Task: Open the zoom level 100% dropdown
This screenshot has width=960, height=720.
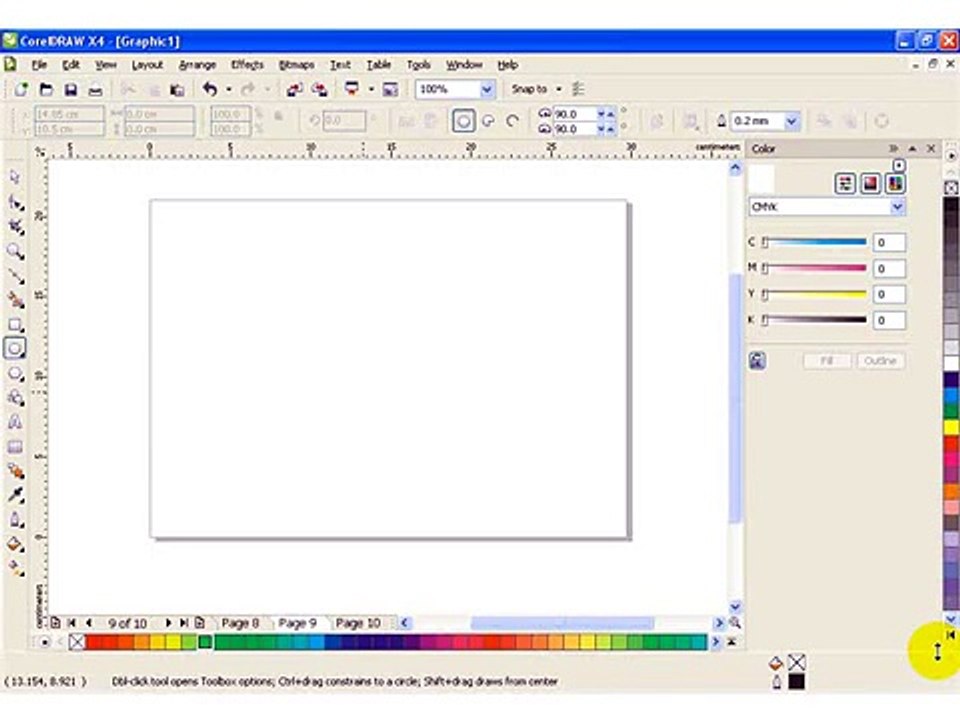Action: tap(487, 89)
